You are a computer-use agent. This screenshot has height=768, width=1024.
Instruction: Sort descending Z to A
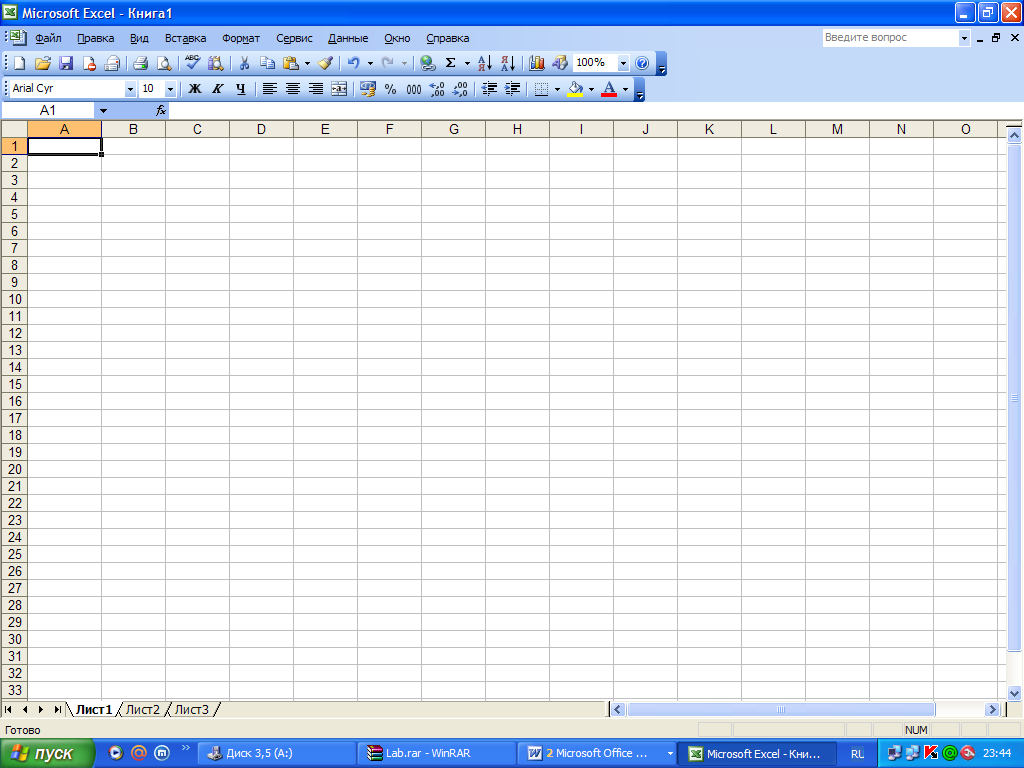point(508,63)
